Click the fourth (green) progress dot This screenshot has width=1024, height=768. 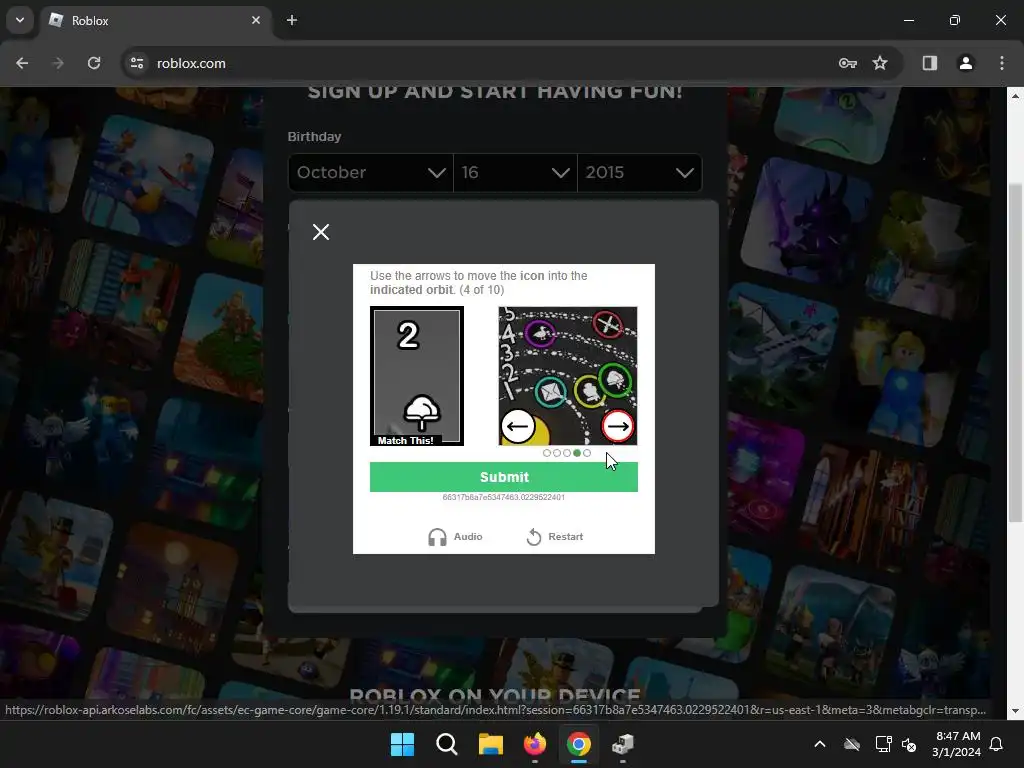[x=577, y=453]
